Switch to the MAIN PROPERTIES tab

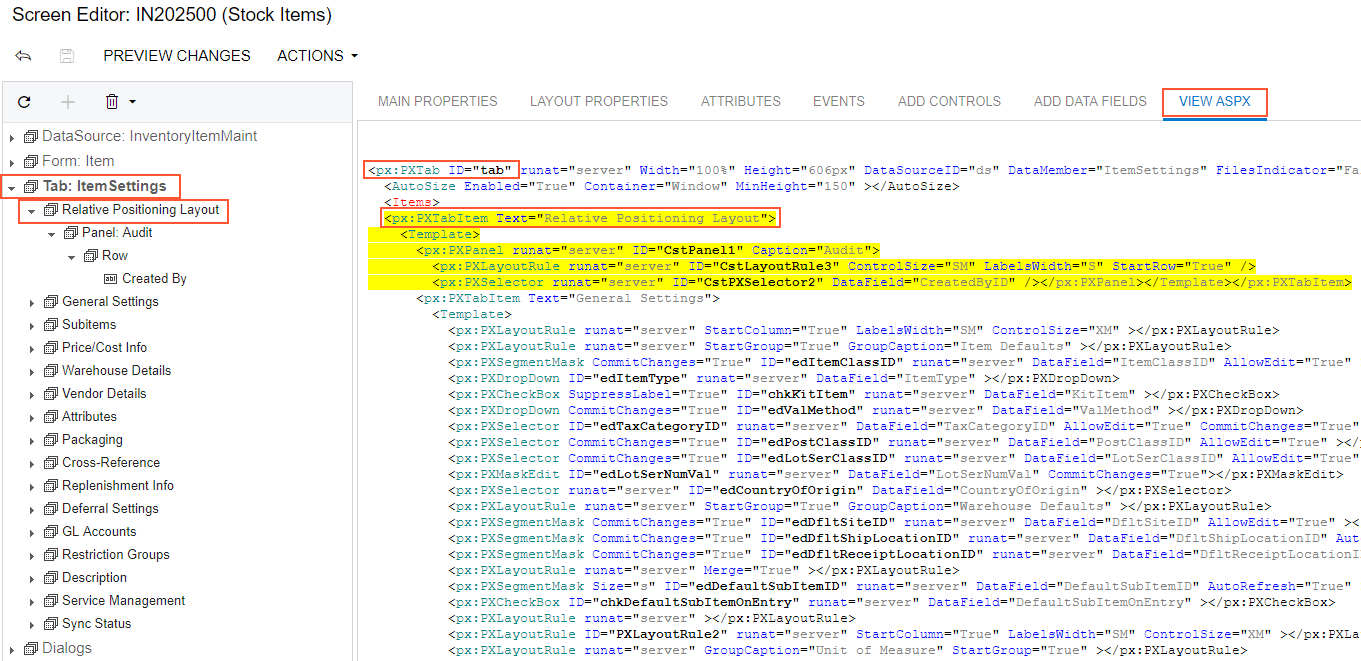pyautogui.click(x=437, y=101)
